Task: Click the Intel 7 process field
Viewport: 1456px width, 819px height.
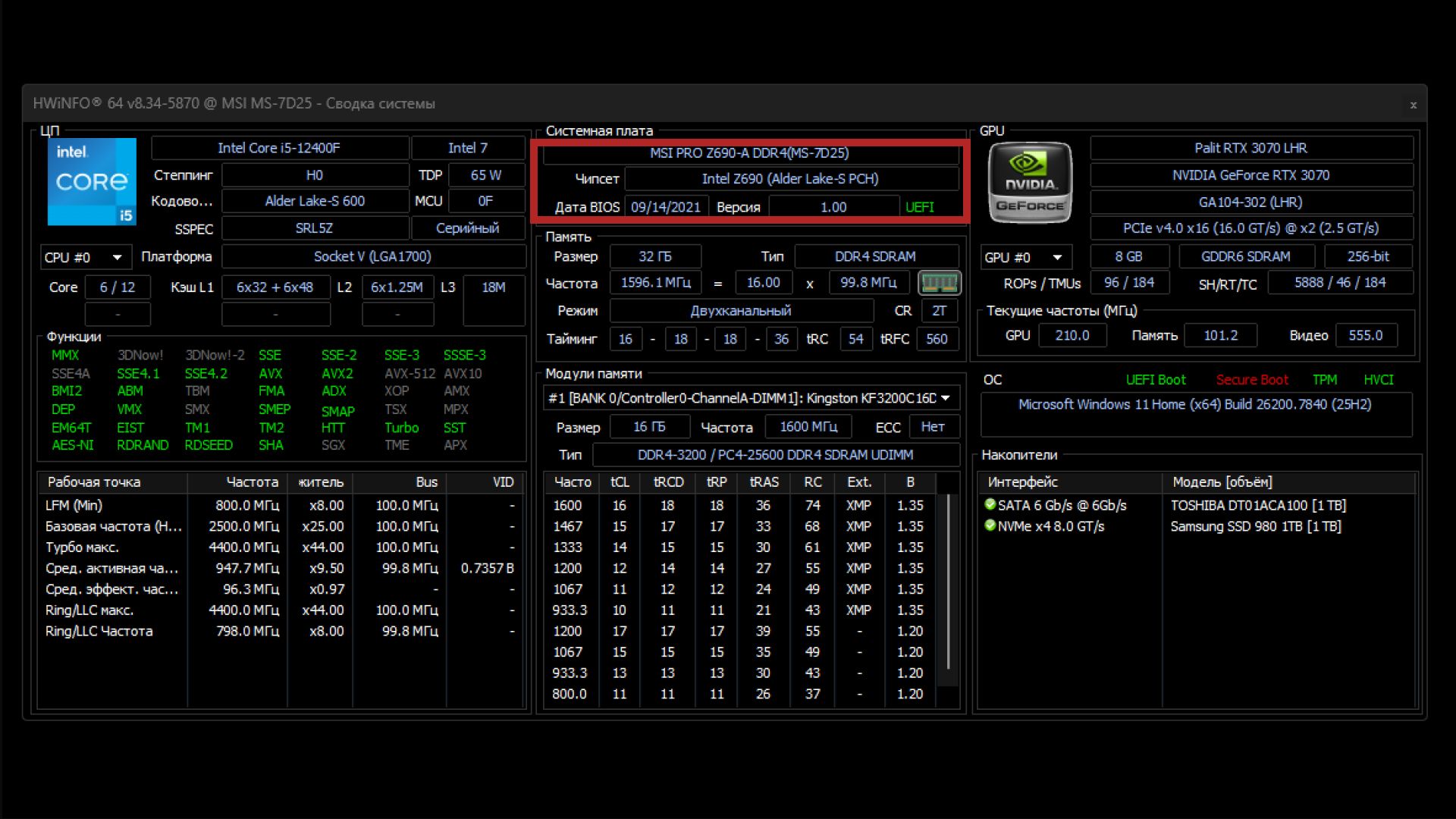Action: [x=467, y=148]
